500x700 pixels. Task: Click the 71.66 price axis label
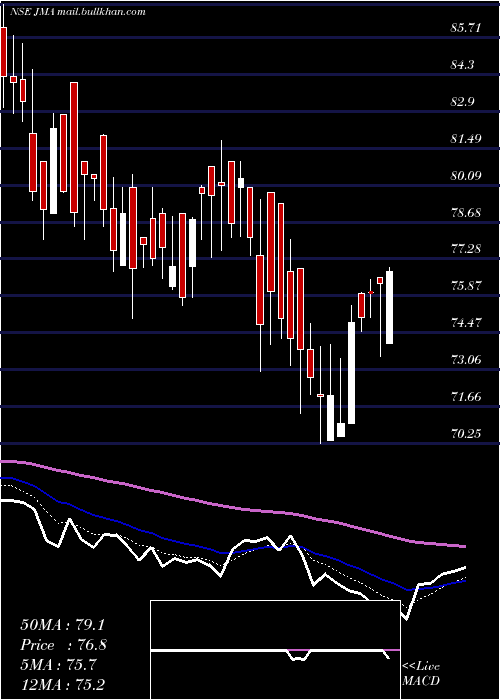[x=466, y=397]
